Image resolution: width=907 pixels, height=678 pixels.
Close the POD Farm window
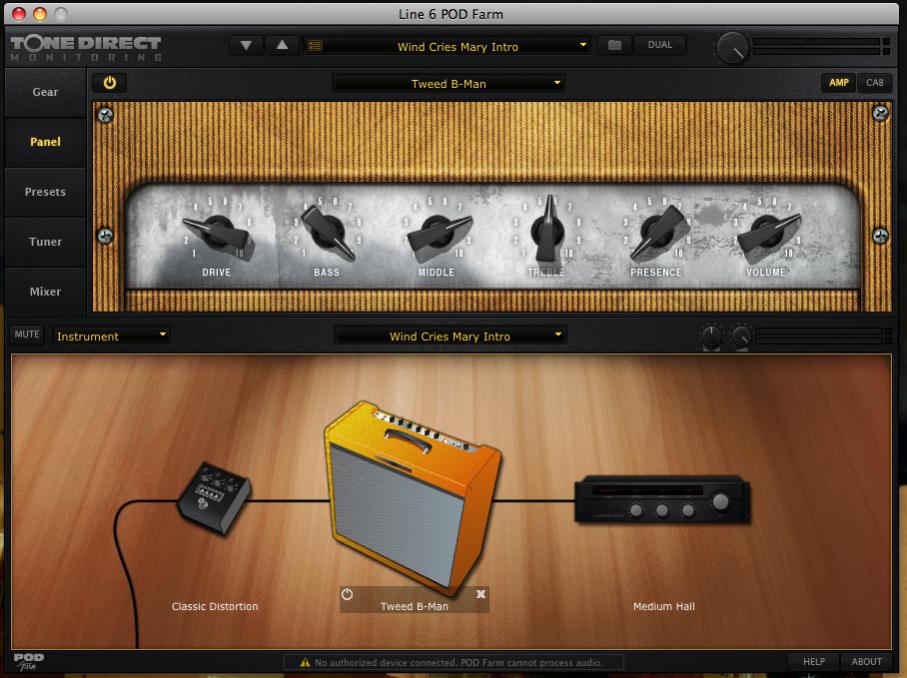19,14
